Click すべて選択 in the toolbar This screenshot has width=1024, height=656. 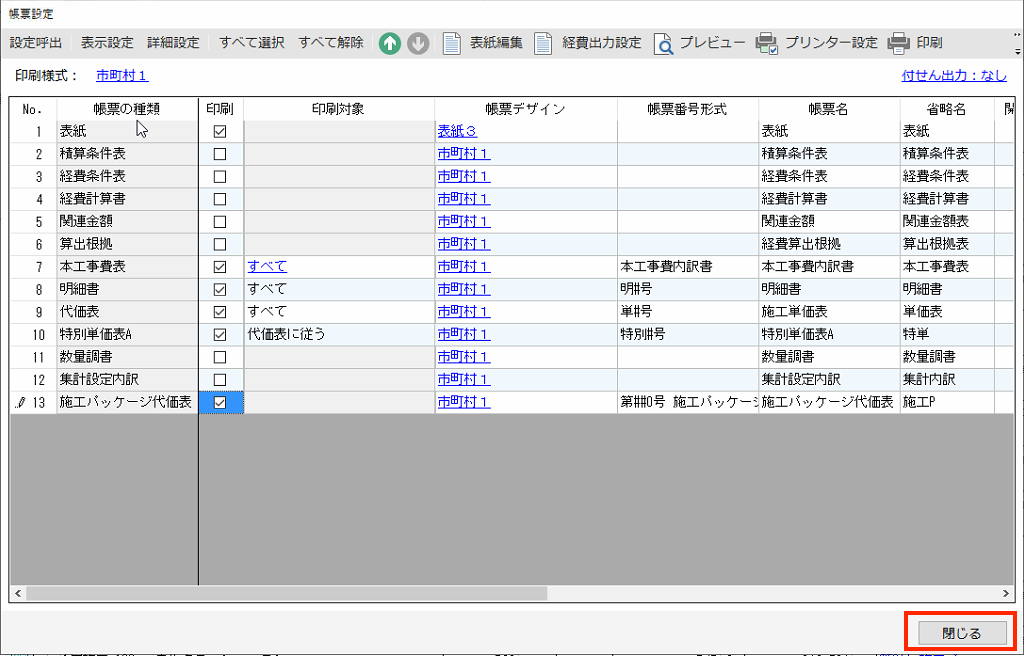(x=252, y=44)
